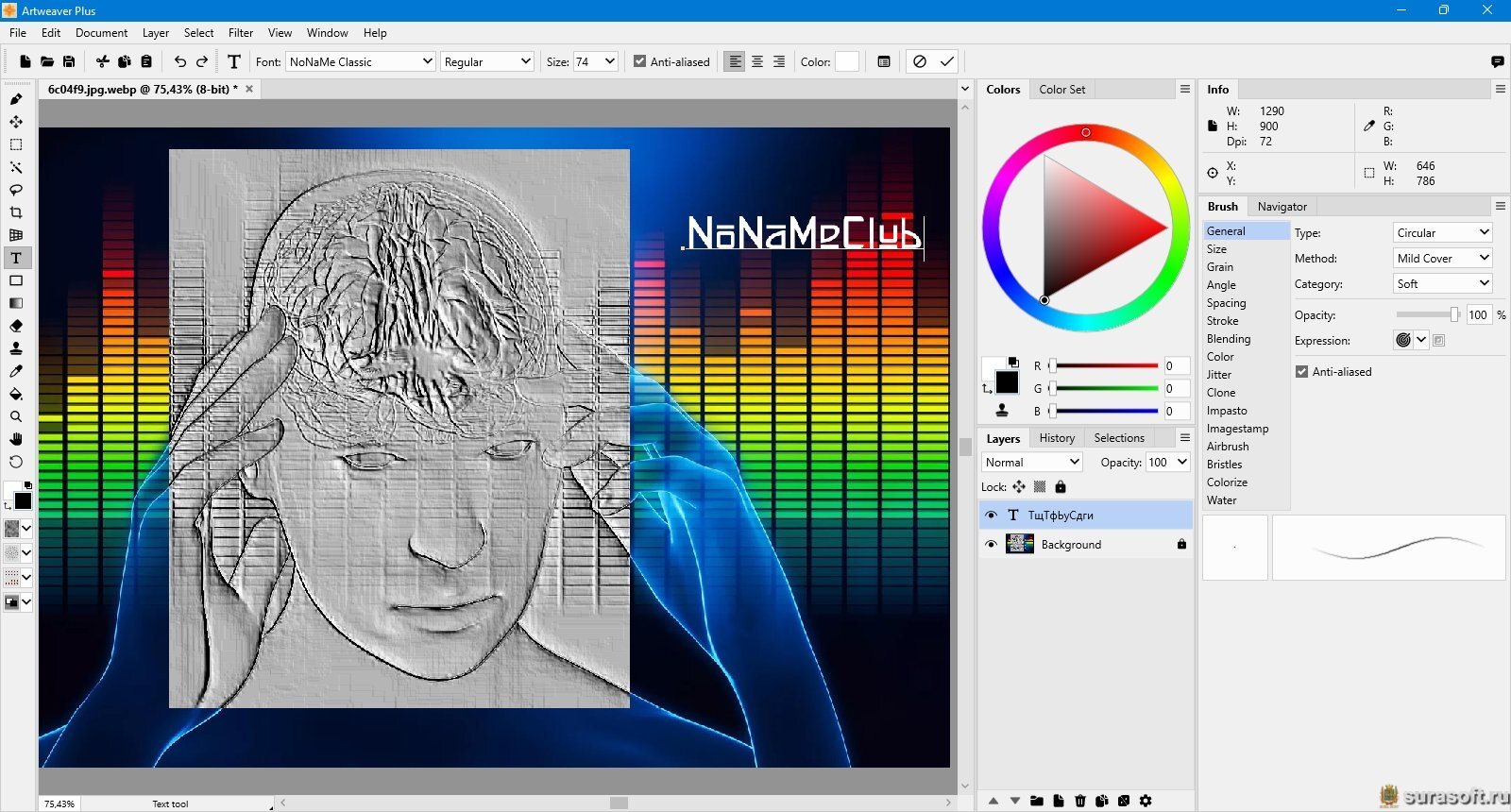Viewport: 1511px width, 812px height.
Task: Select the Crop tool in the toolbox
Action: pos(16,212)
